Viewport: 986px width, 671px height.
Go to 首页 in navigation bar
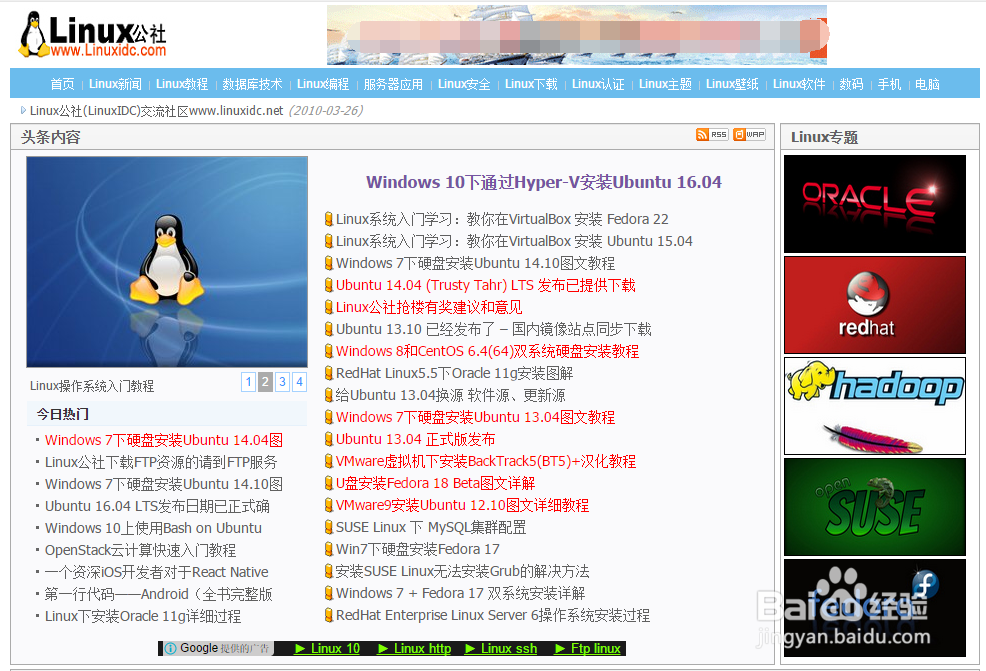click(x=62, y=84)
